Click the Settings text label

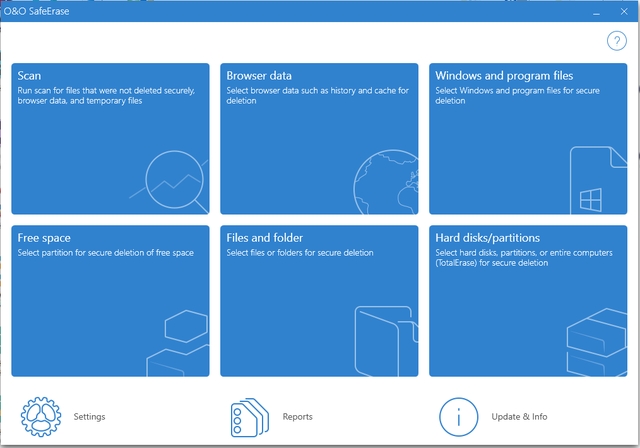(89, 417)
